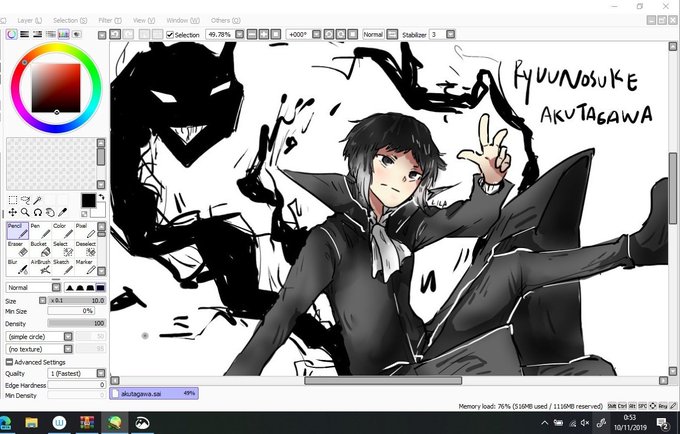
Task: Select the move tool
Action: coord(13,212)
